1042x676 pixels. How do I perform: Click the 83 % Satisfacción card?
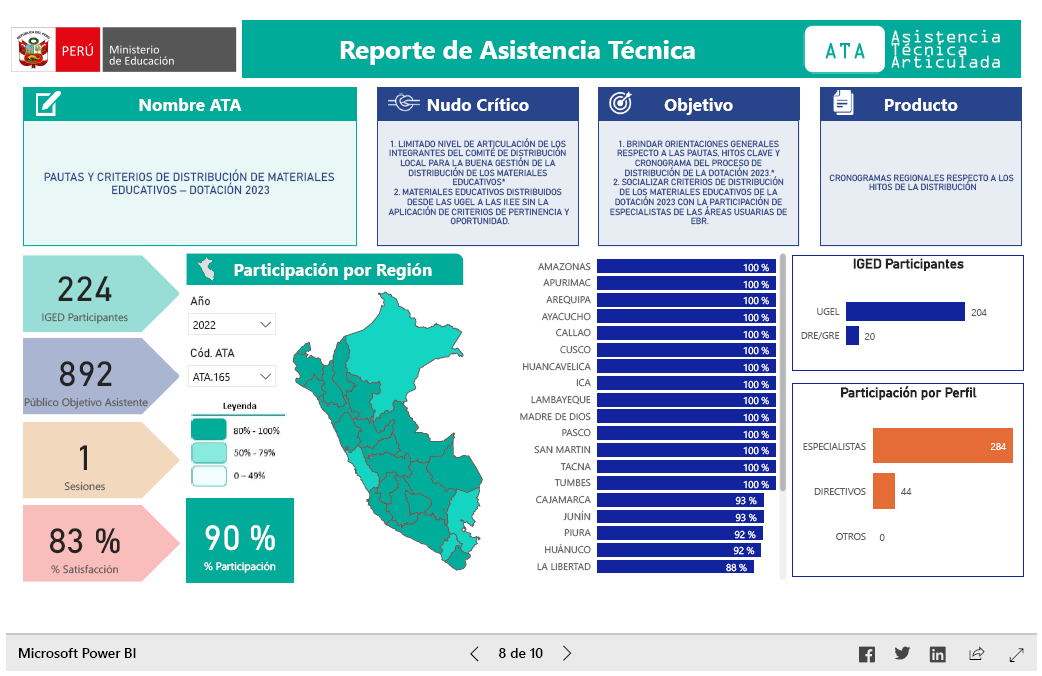tap(100, 543)
